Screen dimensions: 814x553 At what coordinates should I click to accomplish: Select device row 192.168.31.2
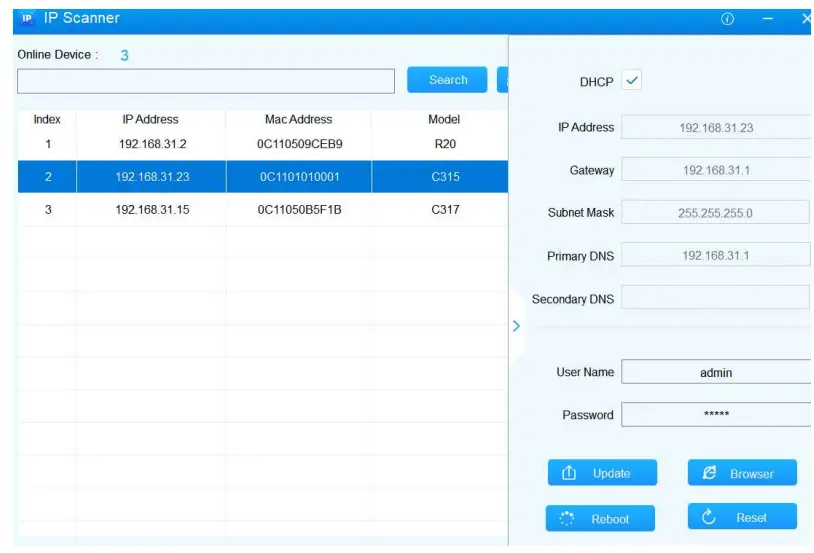click(263, 144)
